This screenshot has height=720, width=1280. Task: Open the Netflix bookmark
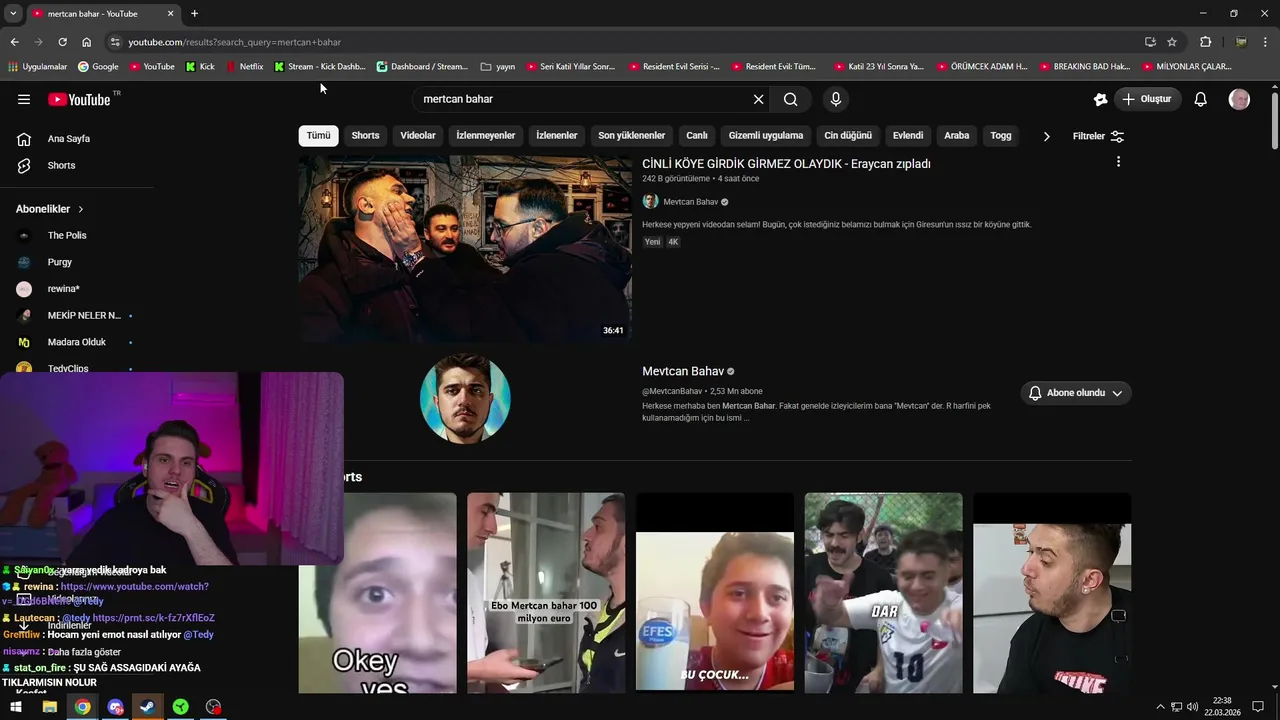tap(244, 66)
